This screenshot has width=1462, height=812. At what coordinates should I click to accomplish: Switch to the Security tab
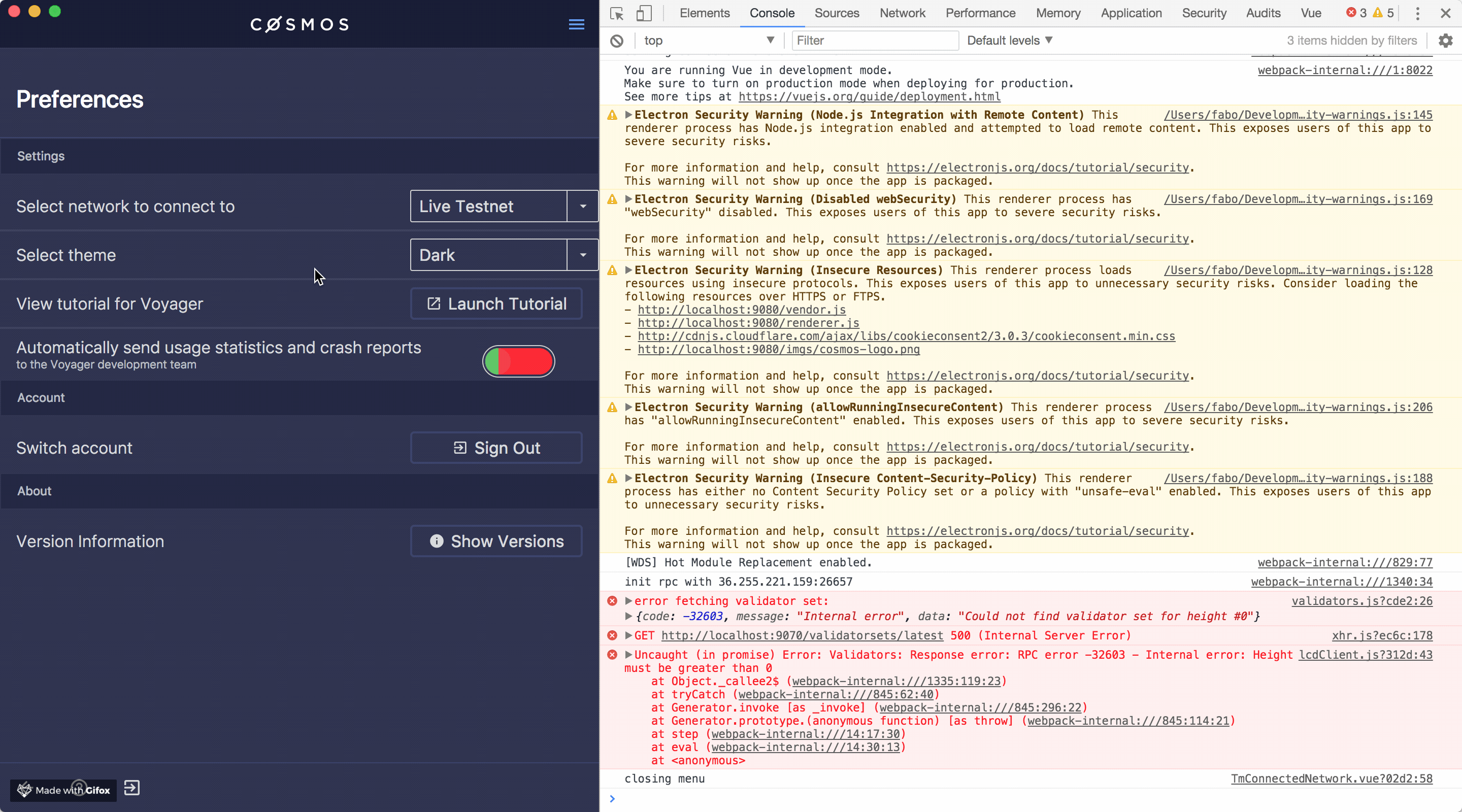pyautogui.click(x=1204, y=13)
